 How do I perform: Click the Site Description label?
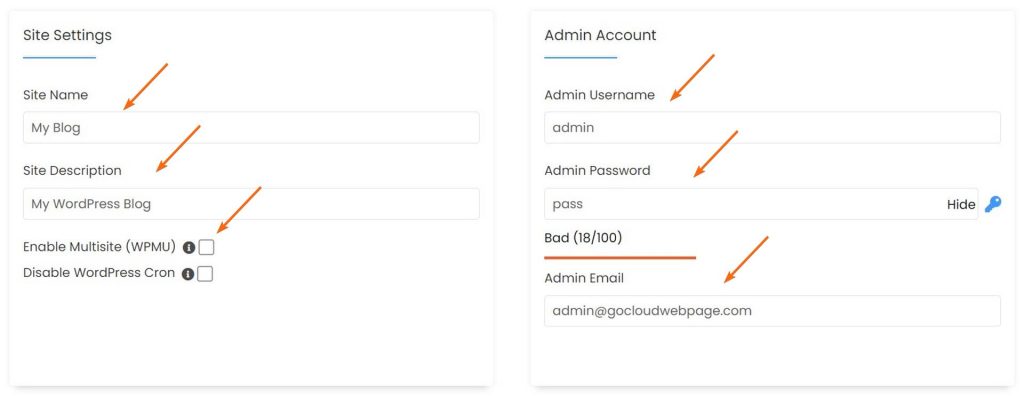(72, 171)
